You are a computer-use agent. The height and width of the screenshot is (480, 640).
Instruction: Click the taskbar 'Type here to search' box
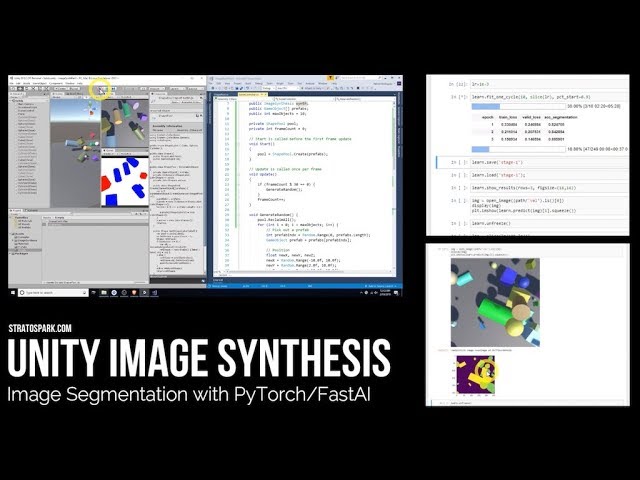click(x=53, y=293)
